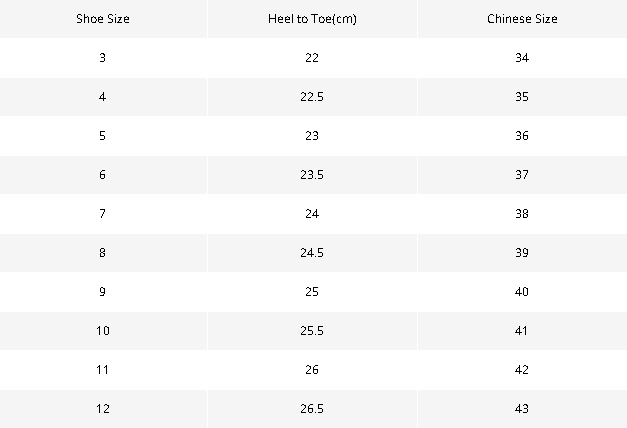Select Chinese size 34 cell
The width and height of the screenshot is (627, 428).
[522, 58]
